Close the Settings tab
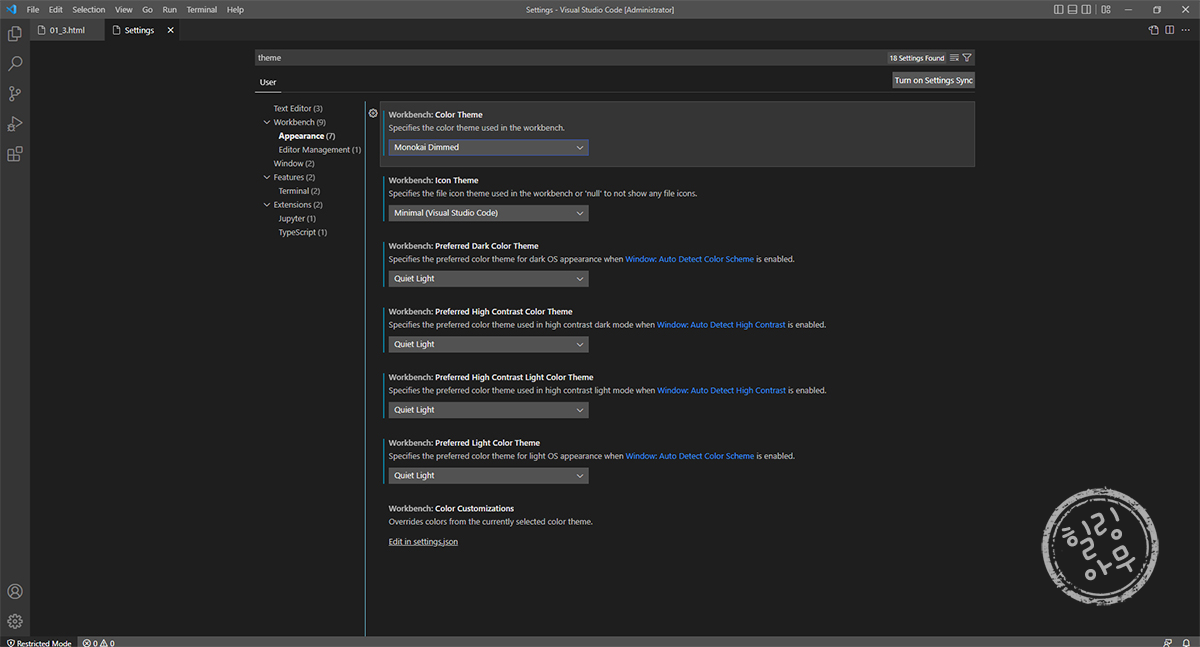 coord(170,30)
